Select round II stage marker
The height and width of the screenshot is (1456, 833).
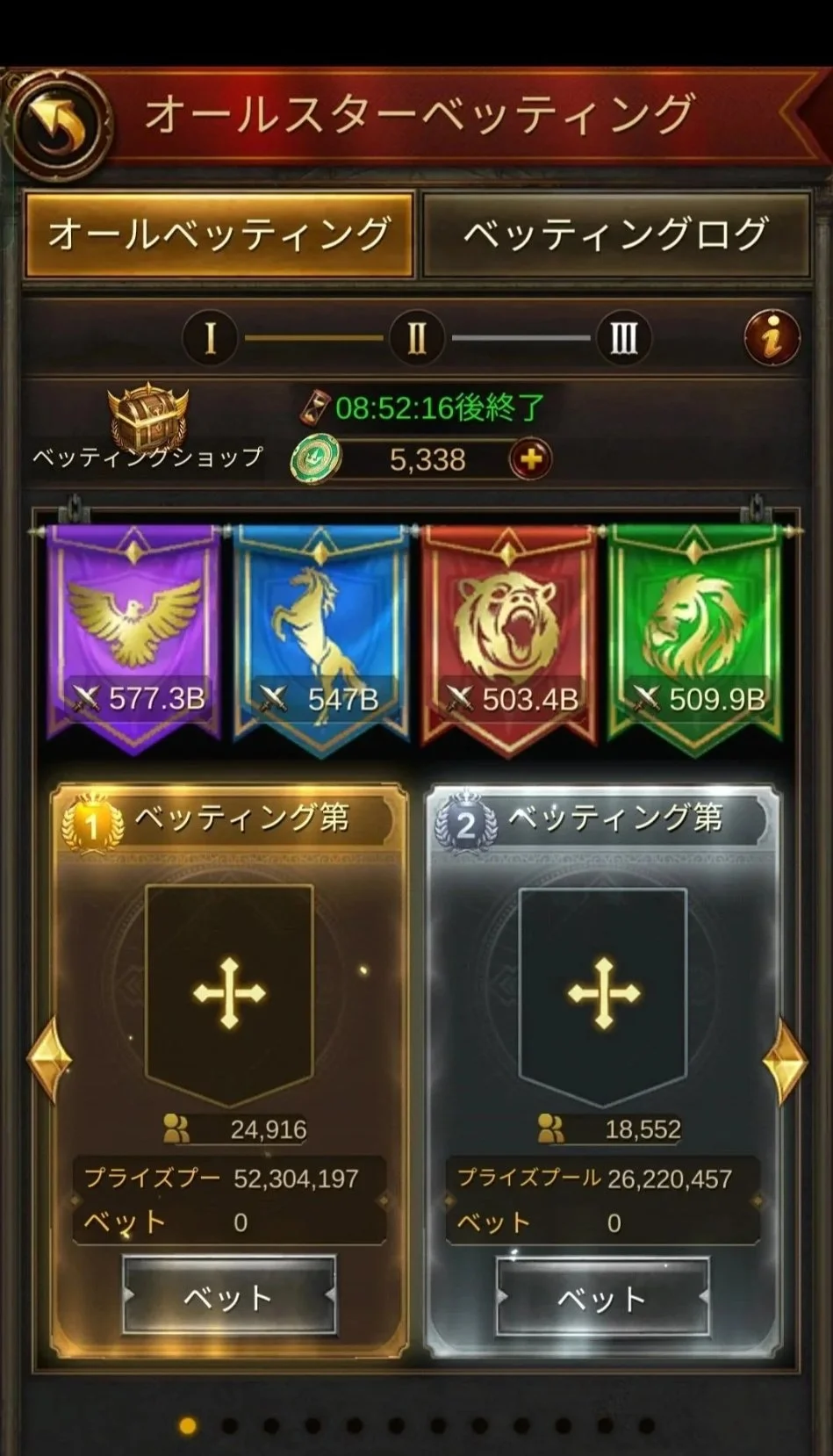417,338
